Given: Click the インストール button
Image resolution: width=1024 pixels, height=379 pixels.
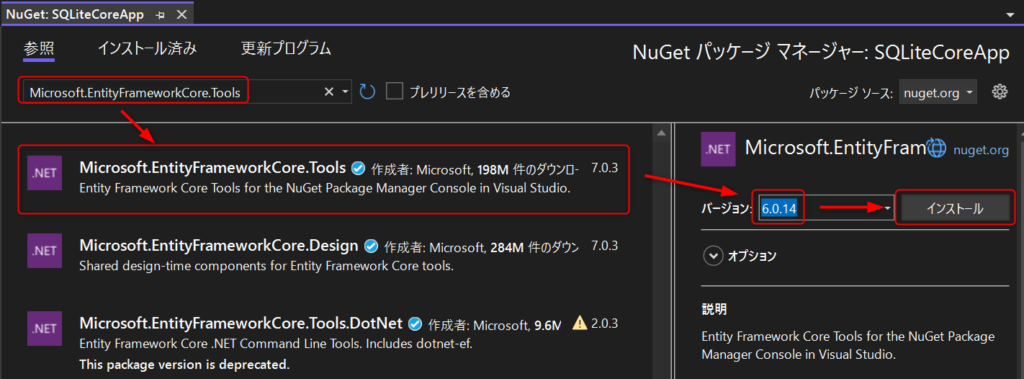Looking at the screenshot, I should (954, 209).
